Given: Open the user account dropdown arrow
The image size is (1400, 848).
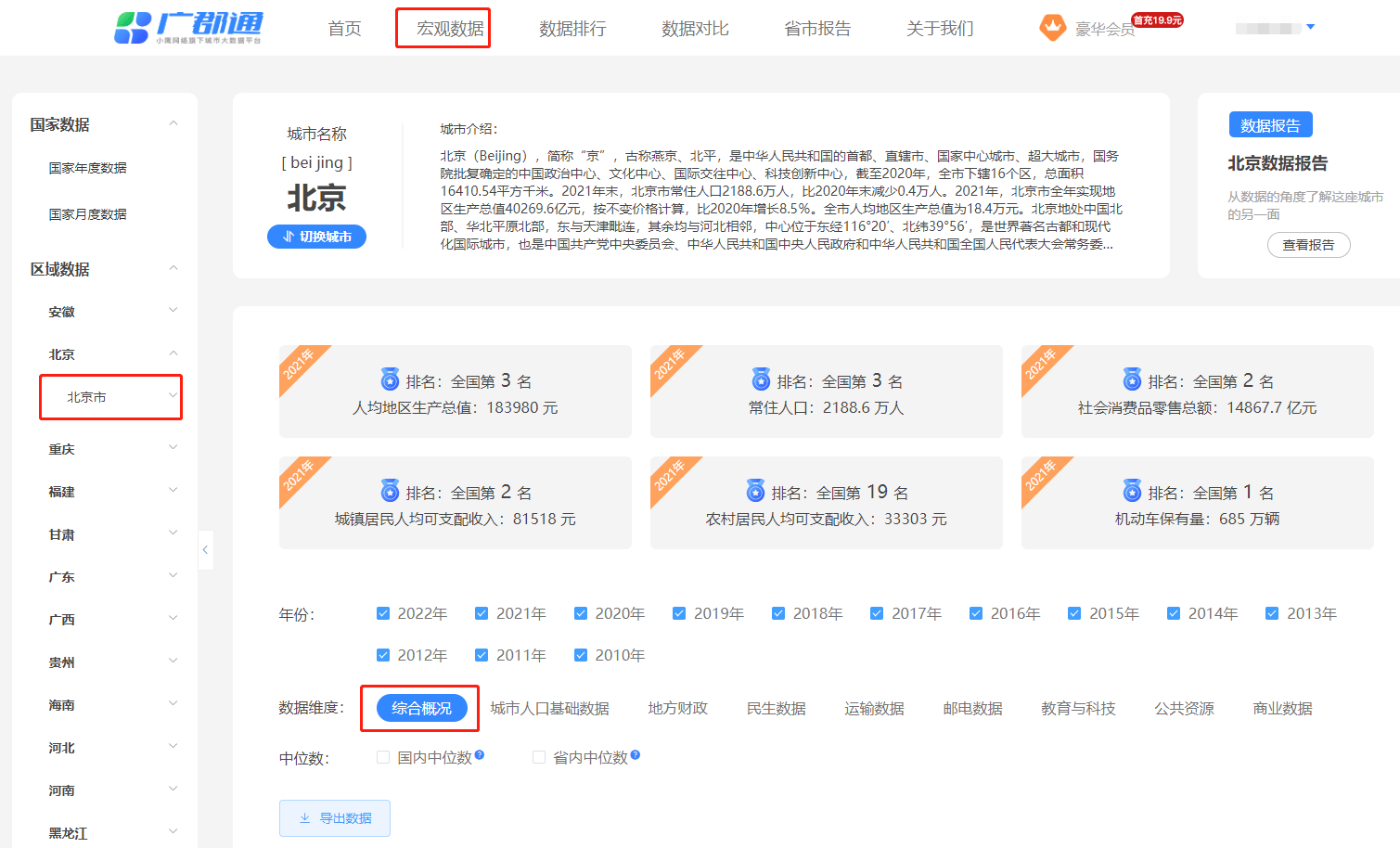Looking at the screenshot, I should [1310, 27].
